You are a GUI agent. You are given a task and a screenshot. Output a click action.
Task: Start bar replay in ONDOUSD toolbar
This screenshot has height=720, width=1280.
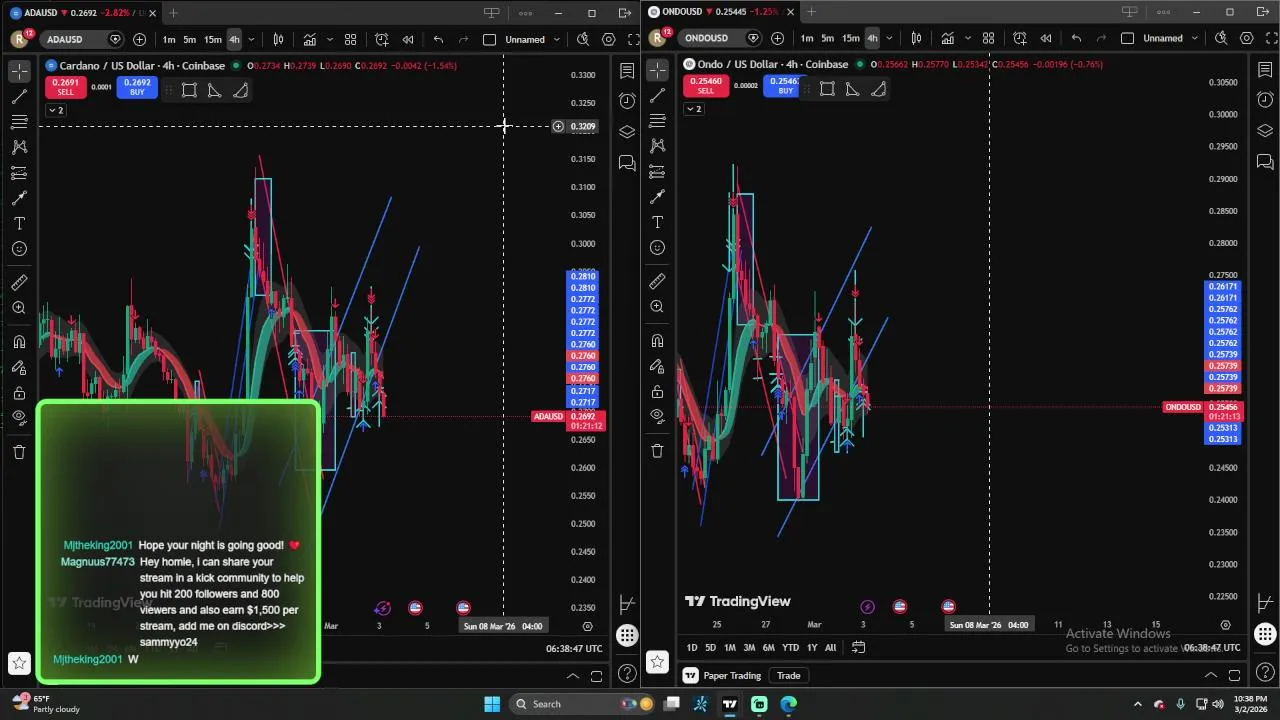[1045, 38]
